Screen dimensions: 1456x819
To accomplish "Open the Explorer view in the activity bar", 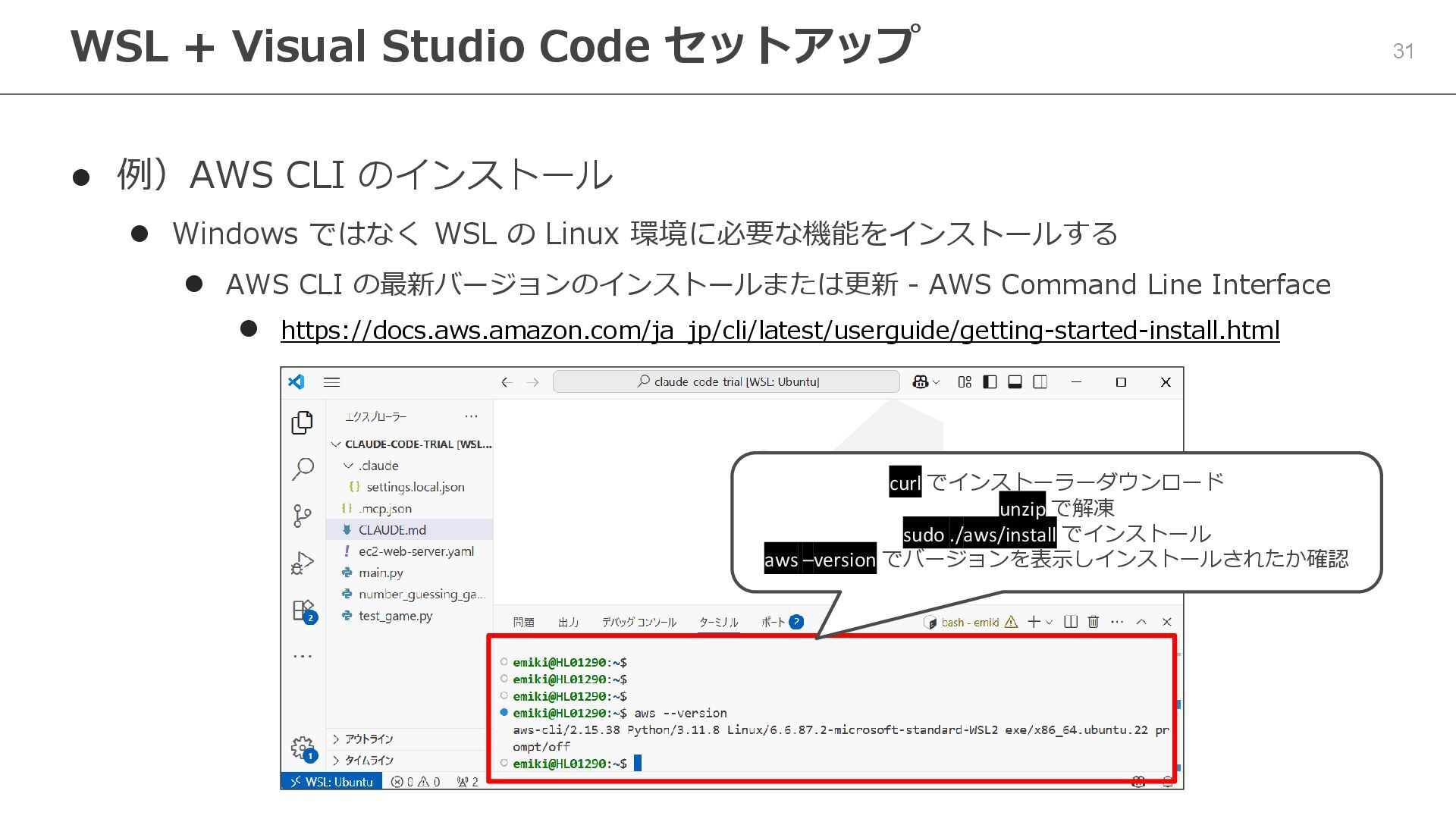I will [x=302, y=422].
